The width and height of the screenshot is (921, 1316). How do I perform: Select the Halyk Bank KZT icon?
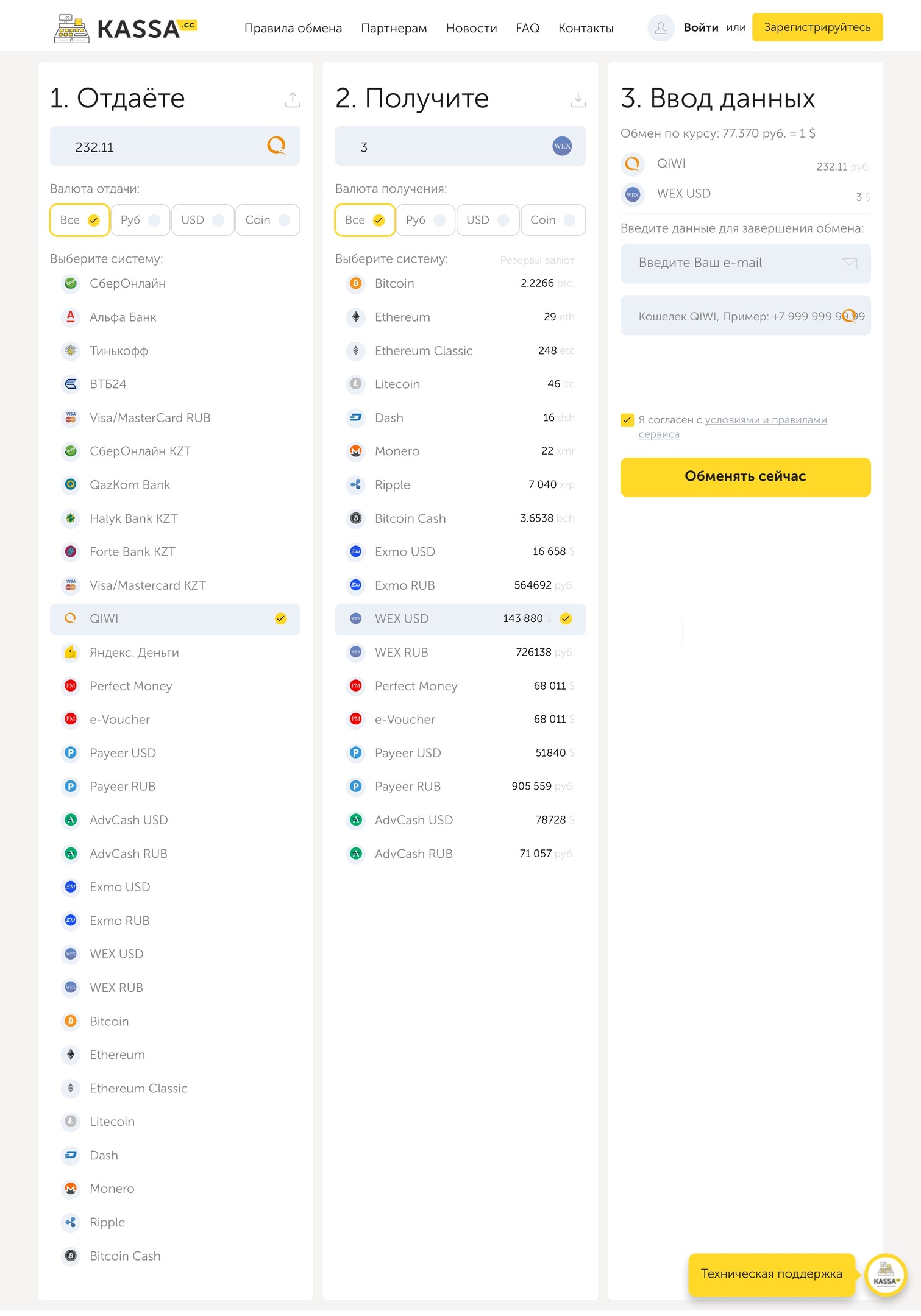pos(71,518)
